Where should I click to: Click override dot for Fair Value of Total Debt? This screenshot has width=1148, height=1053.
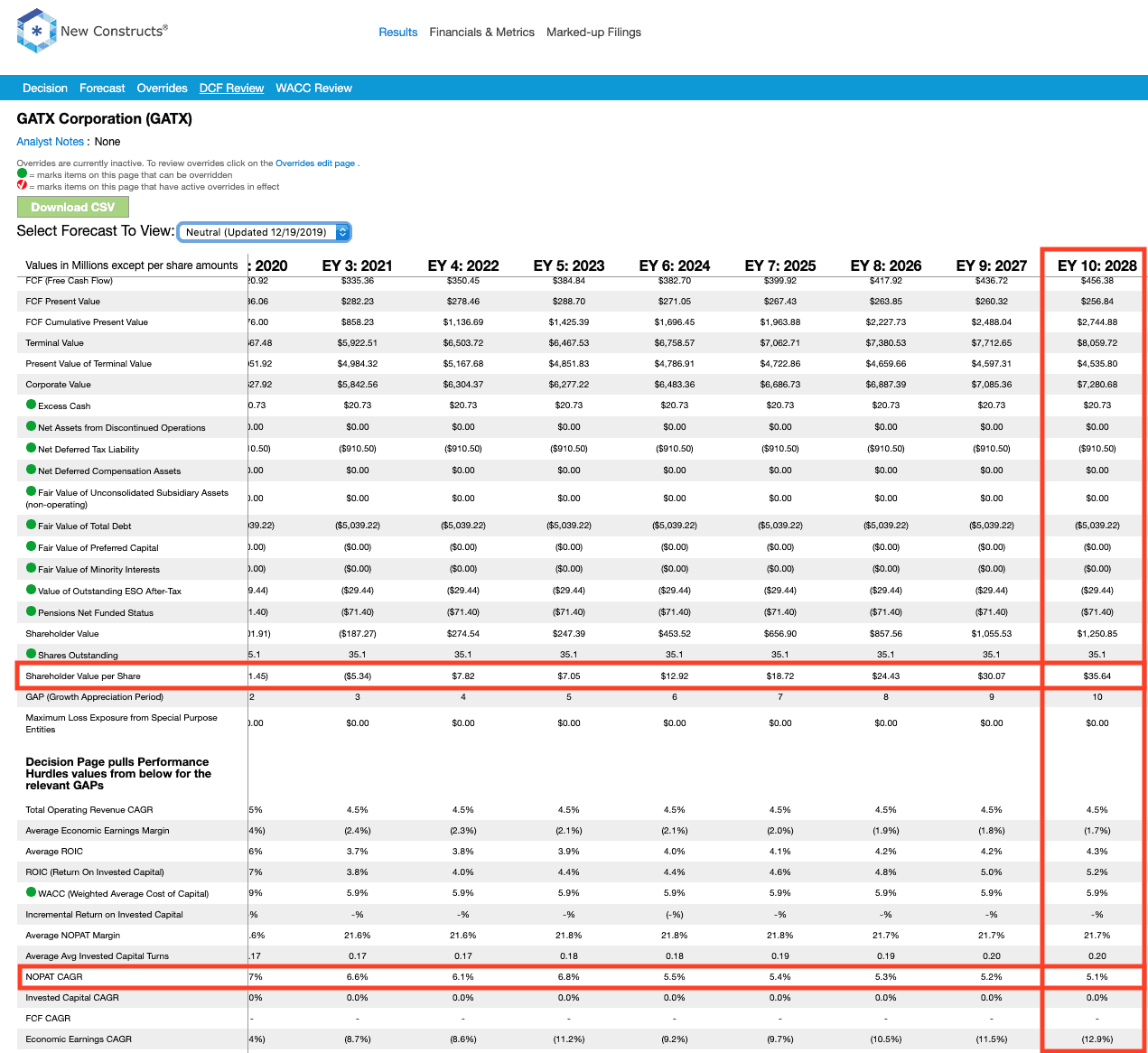point(31,525)
